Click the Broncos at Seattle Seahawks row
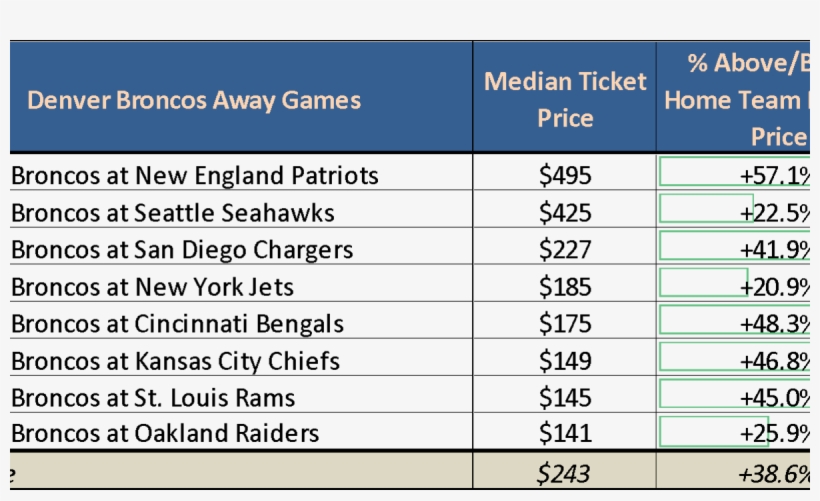 [173, 213]
